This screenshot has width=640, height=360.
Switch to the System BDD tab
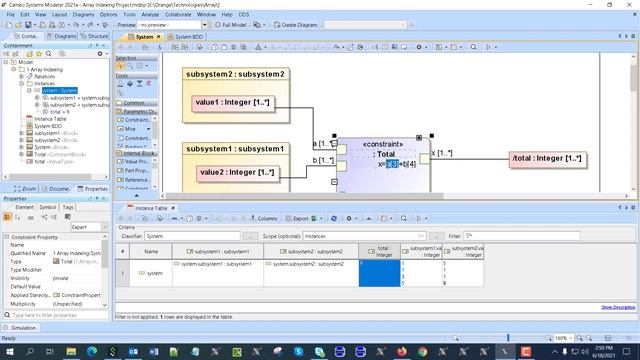pyautogui.click(x=185, y=37)
